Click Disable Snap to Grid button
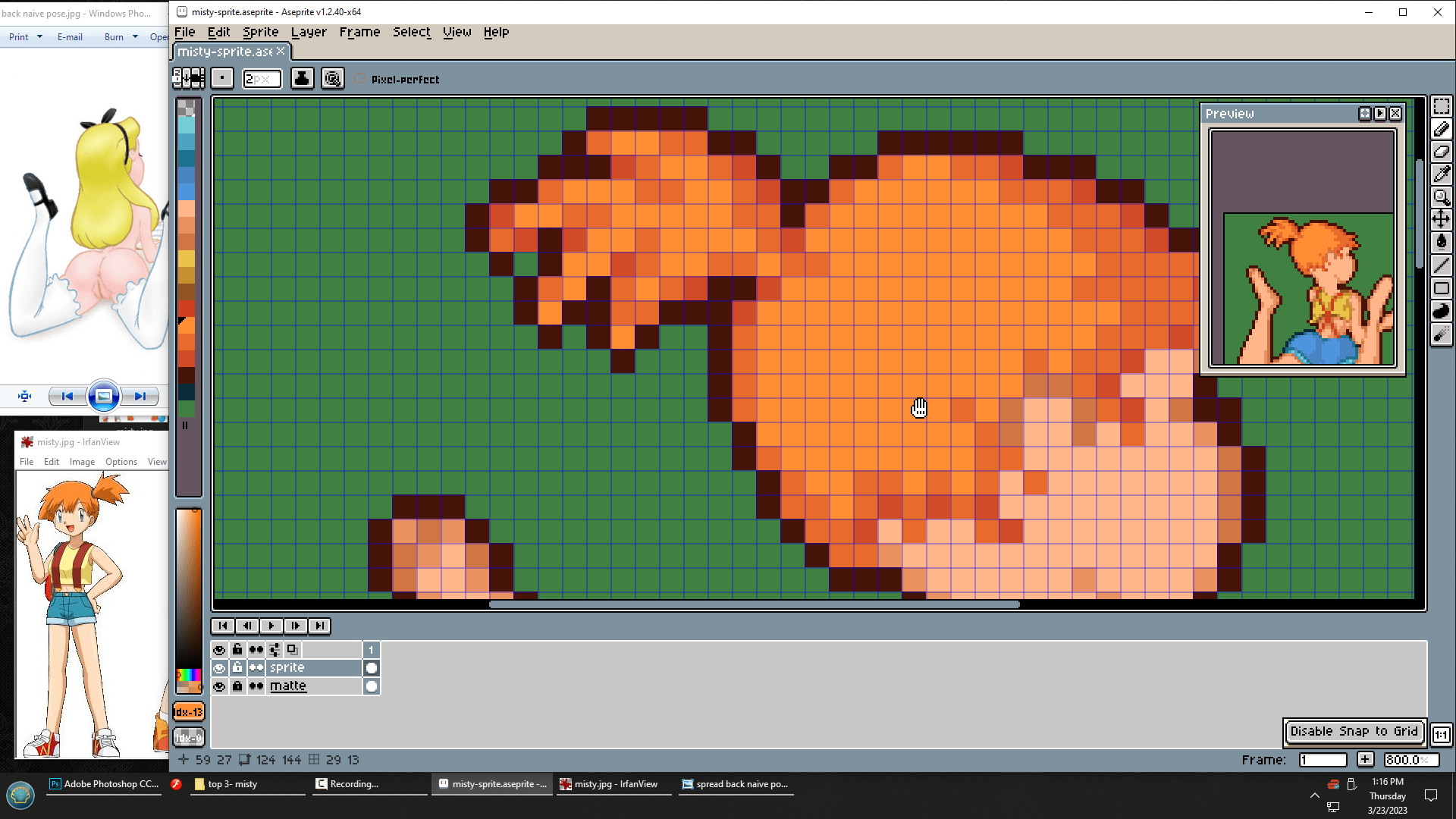Viewport: 1456px width, 819px height. point(1354,731)
